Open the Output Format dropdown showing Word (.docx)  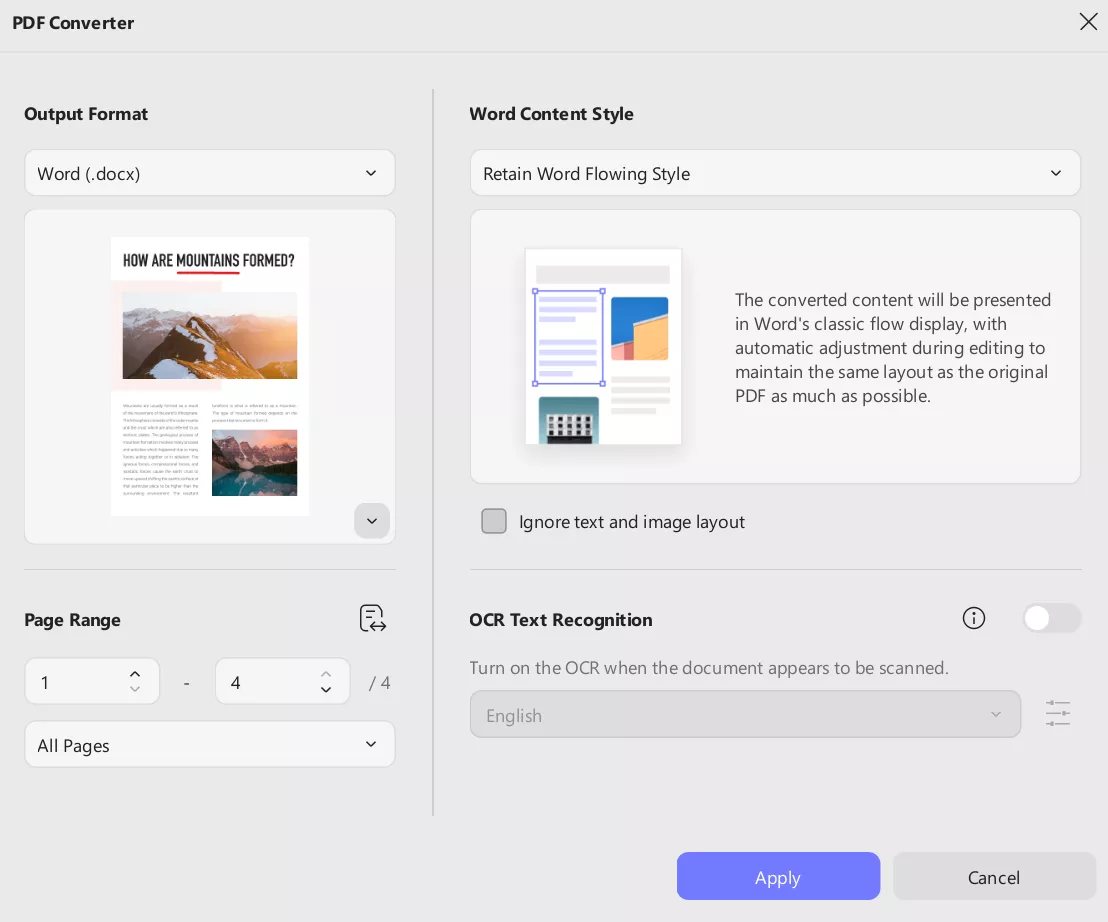[x=209, y=172]
